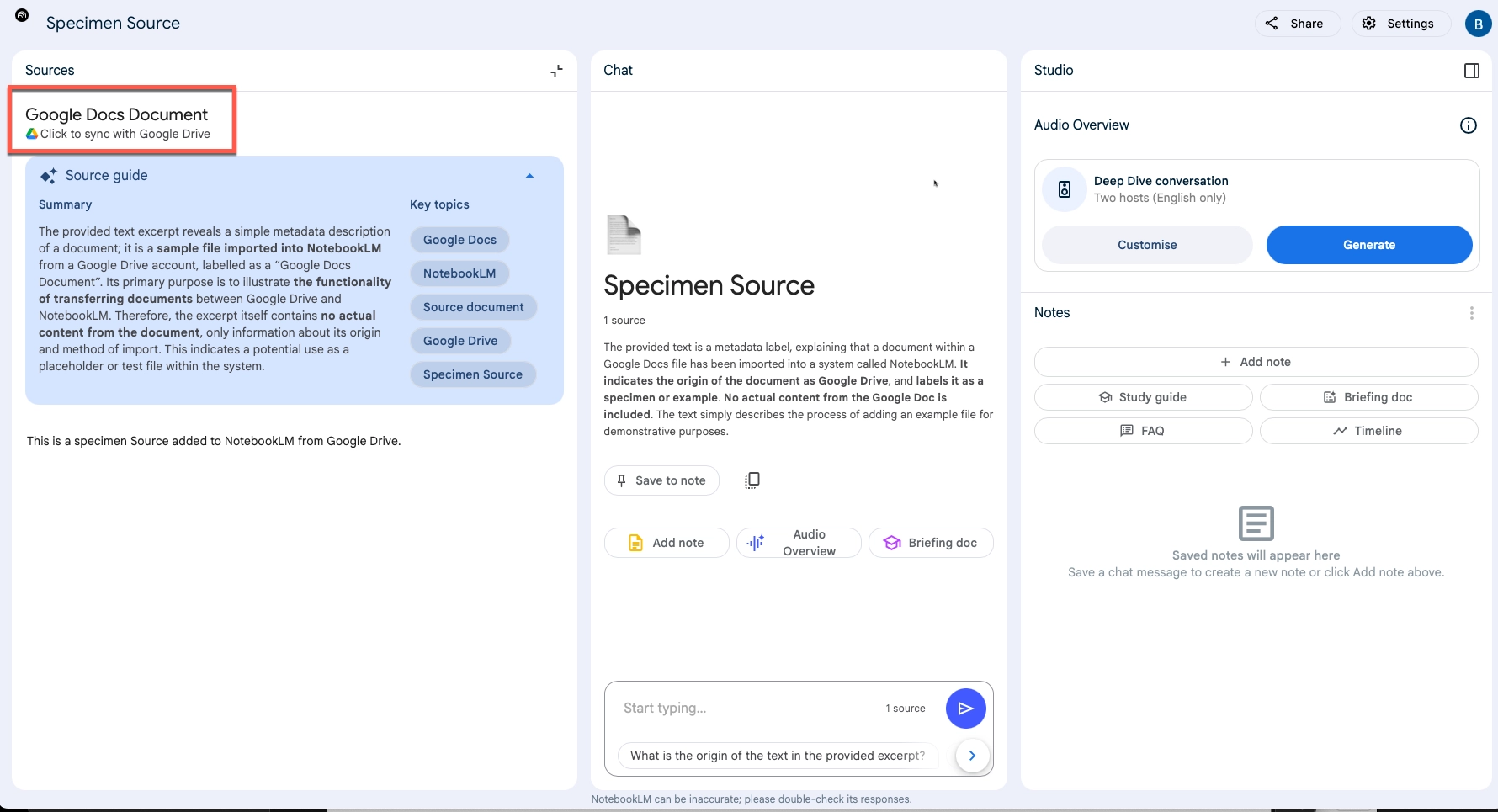The width and height of the screenshot is (1498, 812).
Task: Click the Deep Dive conversation speaker icon
Action: click(x=1065, y=189)
